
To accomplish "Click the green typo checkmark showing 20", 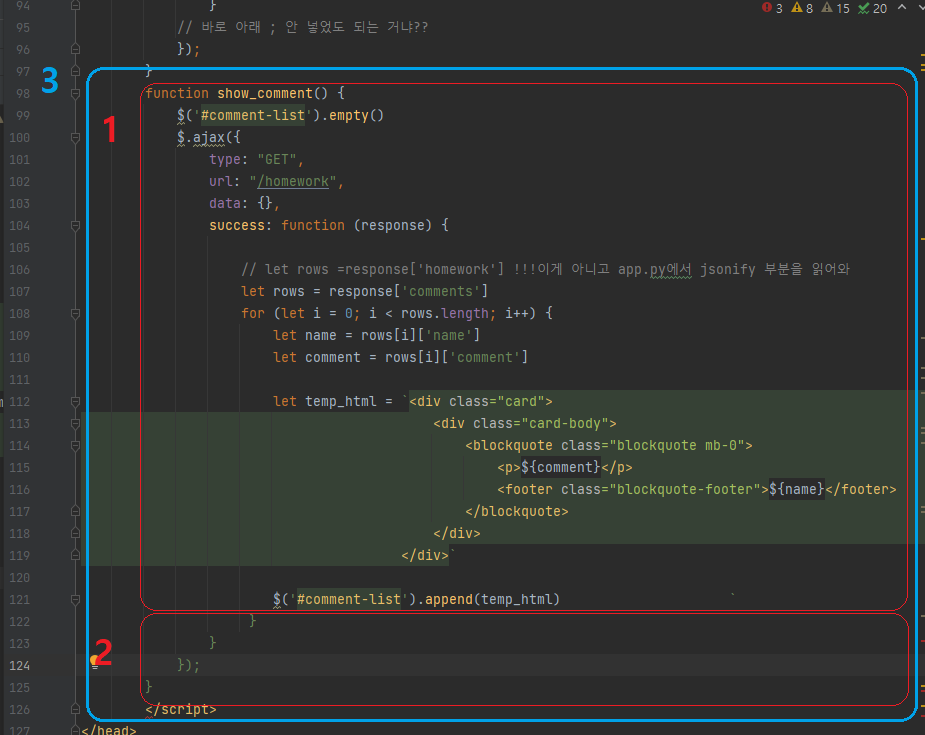I will (872, 8).
